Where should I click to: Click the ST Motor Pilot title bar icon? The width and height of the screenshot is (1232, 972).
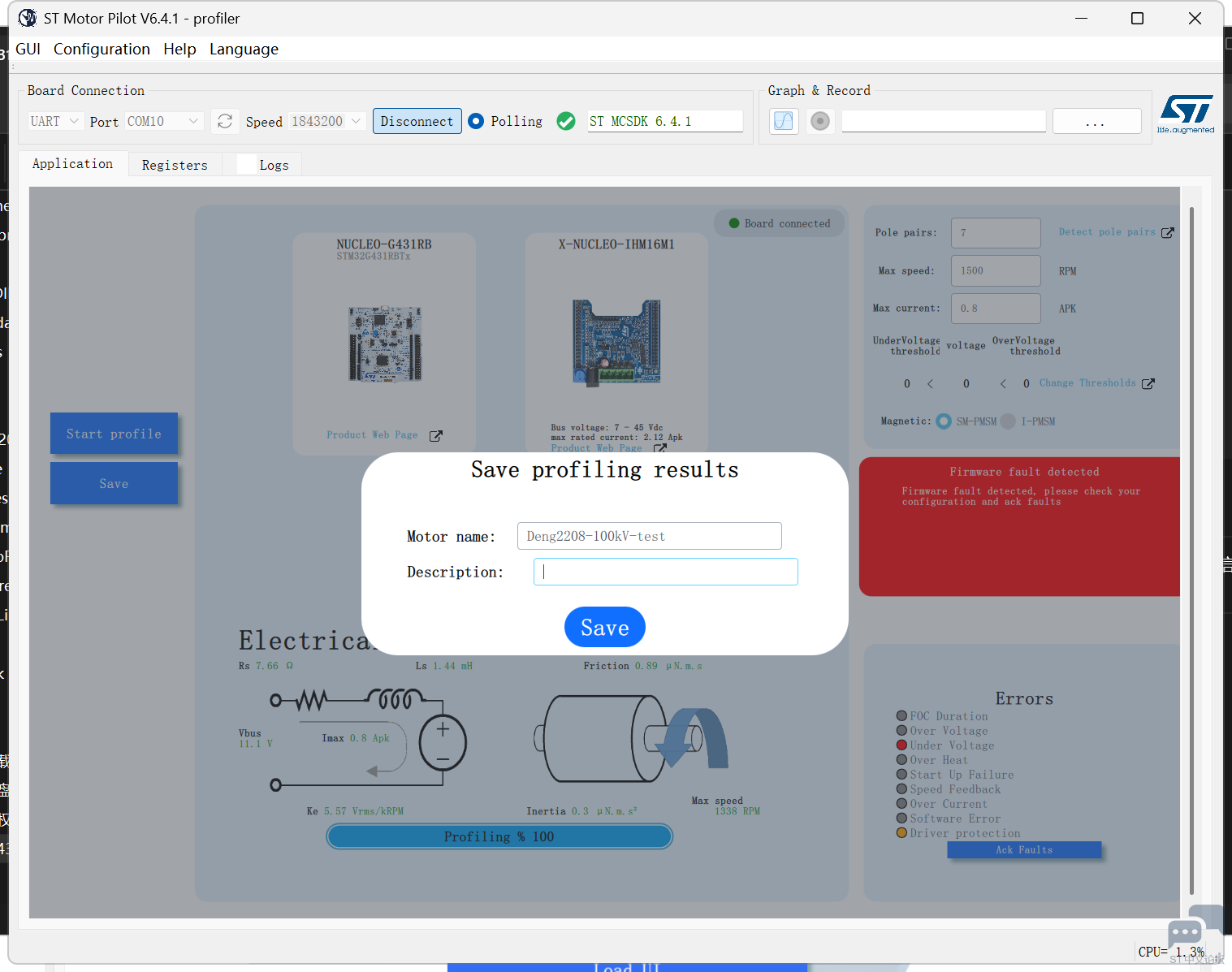coord(28,18)
